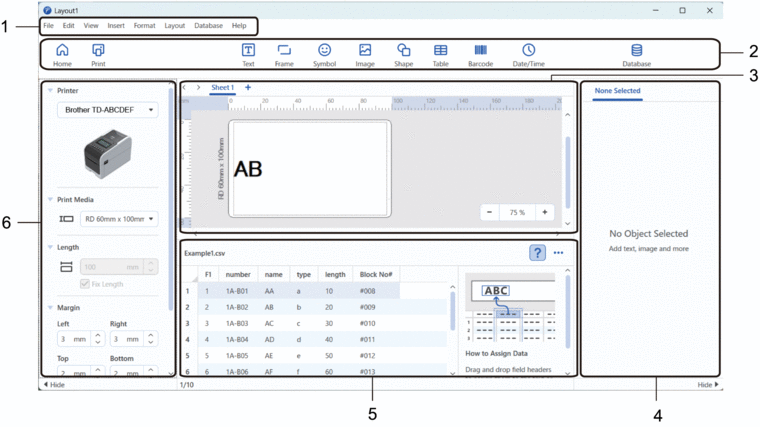
Task: Click the zoom in plus button
Action: pyautogui.click(x=544, y=212)
